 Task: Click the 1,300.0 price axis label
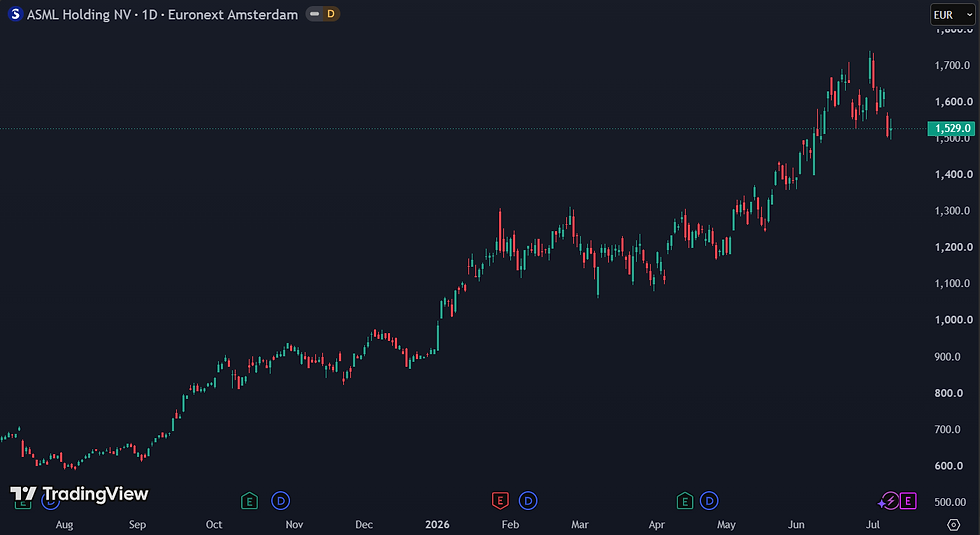click(x=952, y=211)
